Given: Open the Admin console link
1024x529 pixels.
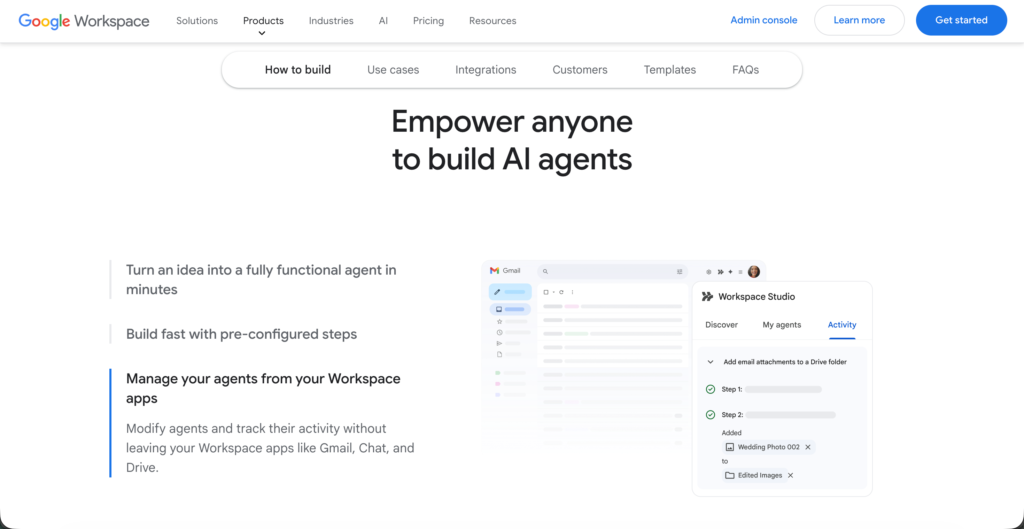Looking at the screenshot, I should (763, 20).
